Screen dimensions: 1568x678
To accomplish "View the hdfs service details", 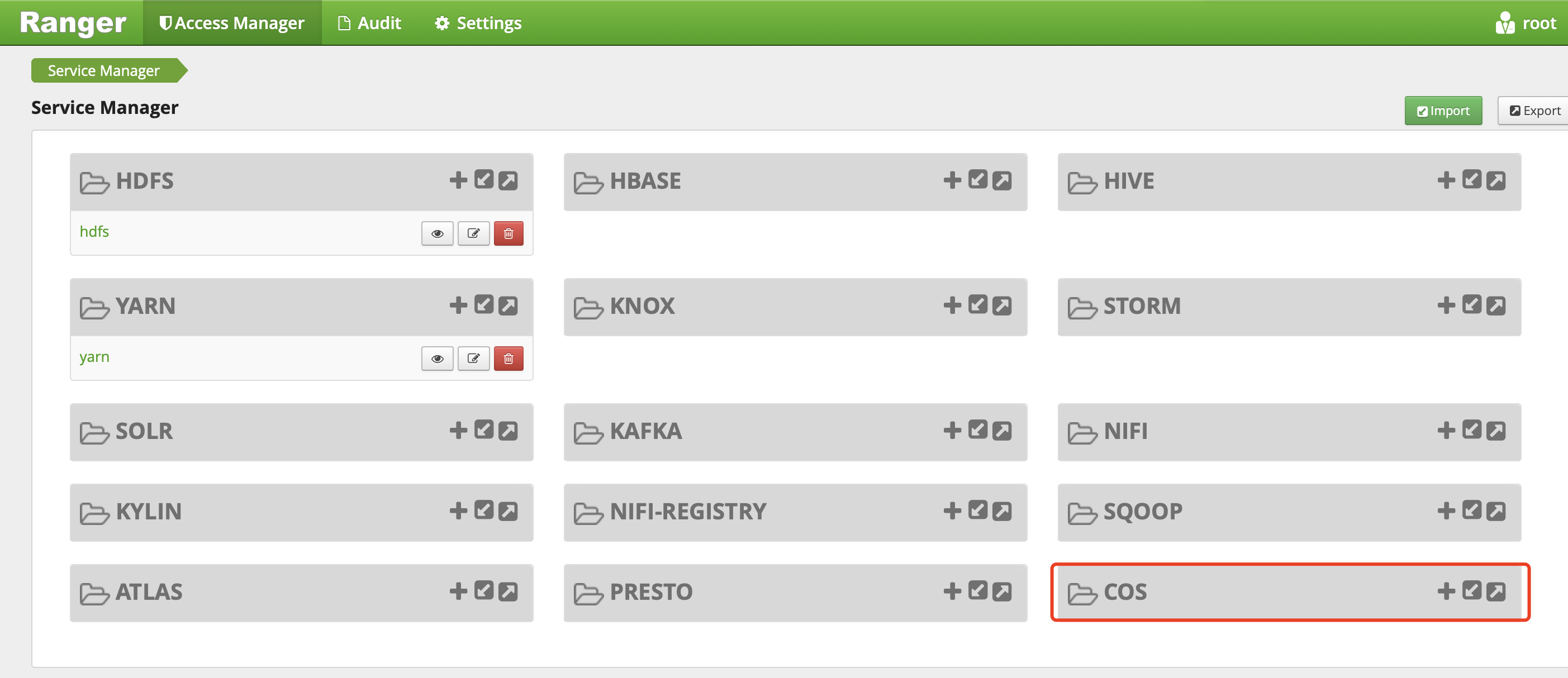I will (437, 233).
